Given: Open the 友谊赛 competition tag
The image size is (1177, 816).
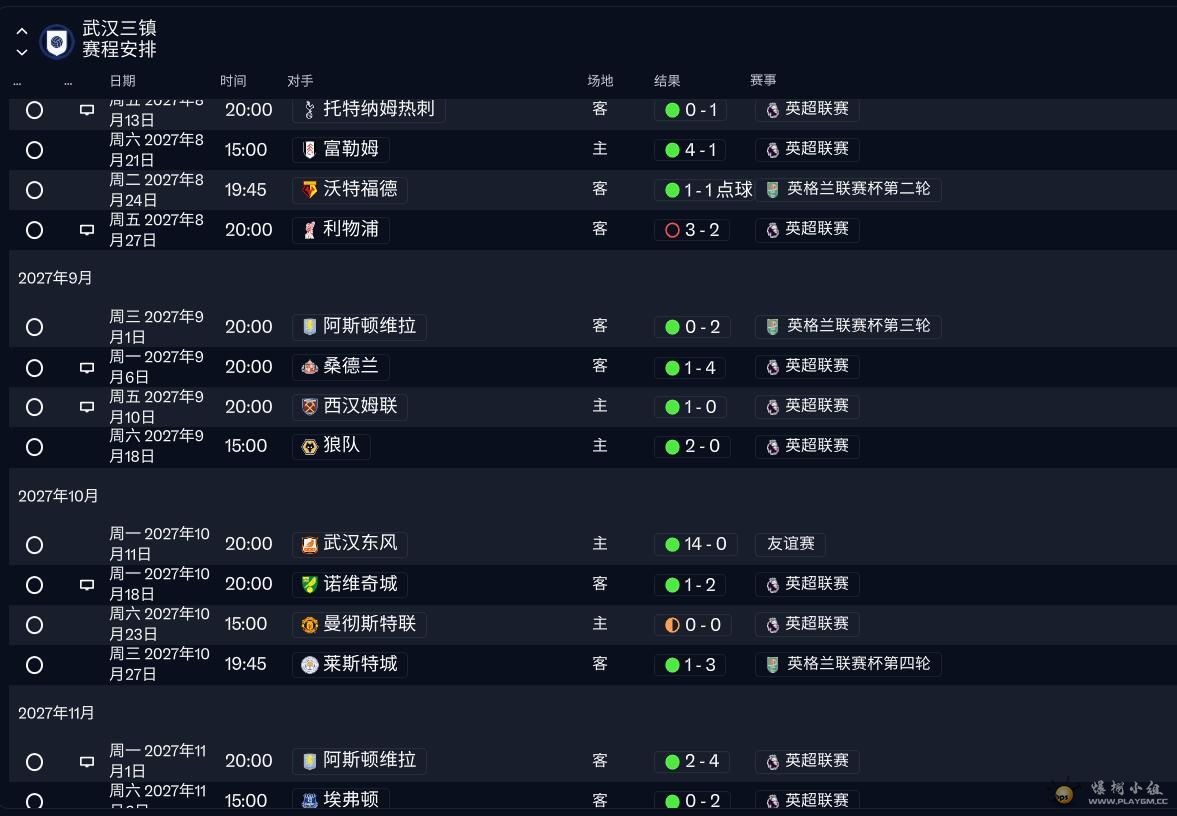Looking at the screenshot, I should (790, 545).
